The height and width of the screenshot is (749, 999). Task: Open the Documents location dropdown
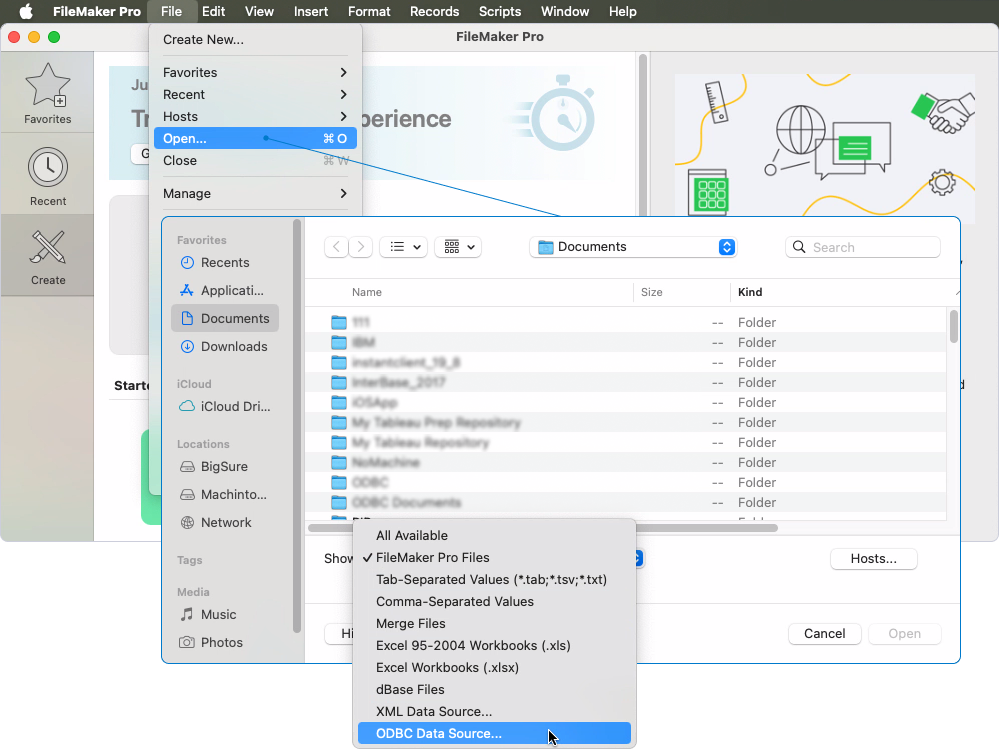(632, 246)
